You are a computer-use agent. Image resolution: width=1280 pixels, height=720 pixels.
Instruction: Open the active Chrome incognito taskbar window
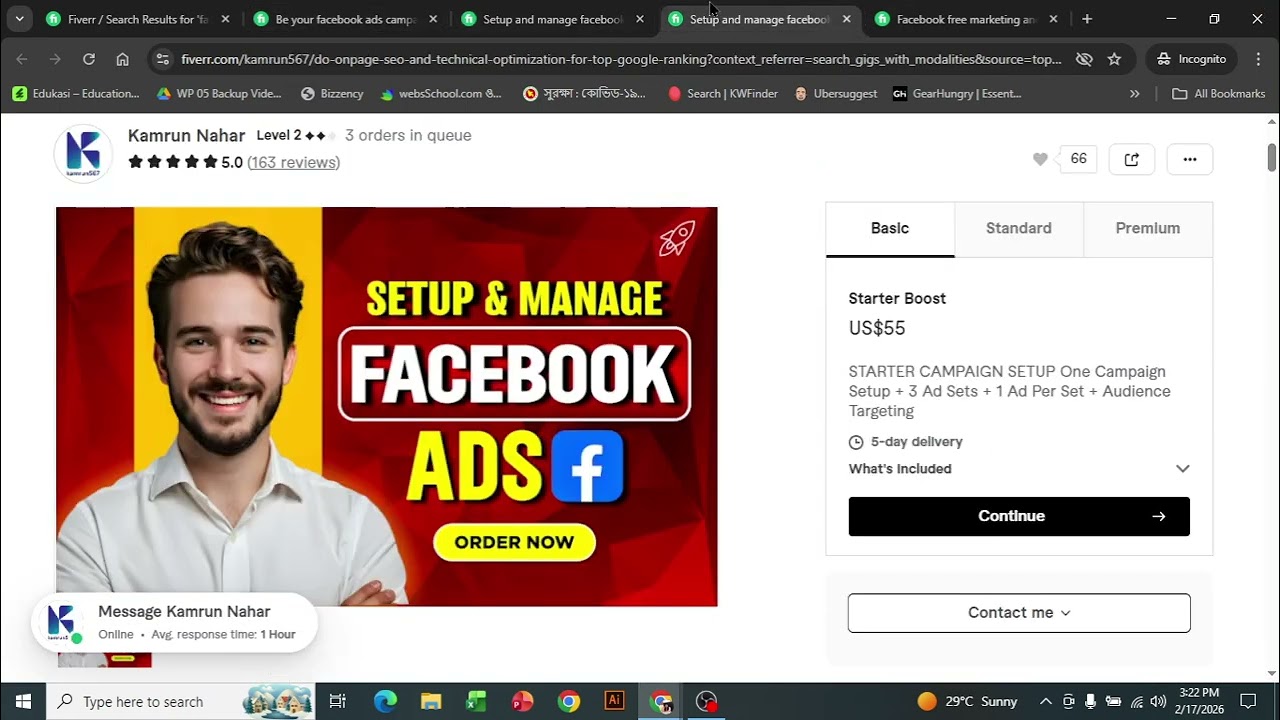(x=661, y=701)
